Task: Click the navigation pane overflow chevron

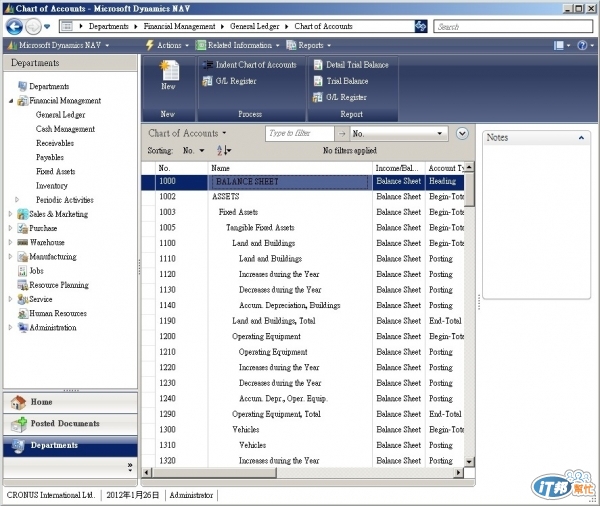Action: click(130, 467)
